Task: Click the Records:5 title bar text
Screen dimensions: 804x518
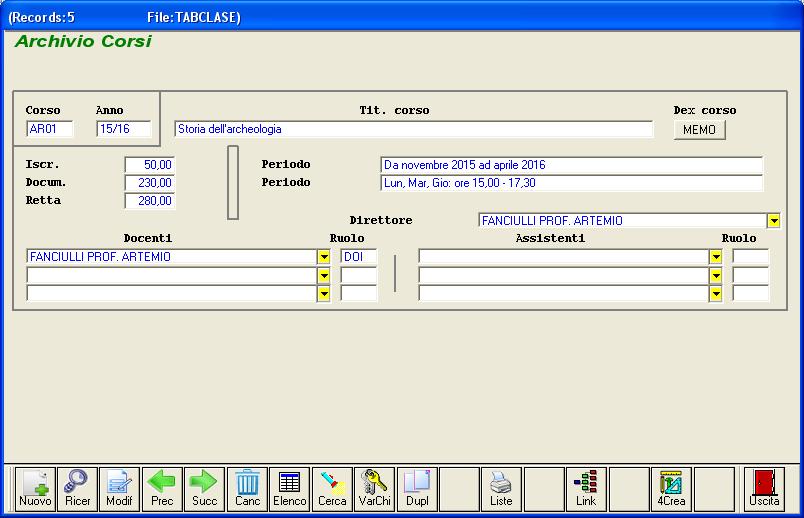Action: pos(42,17)
